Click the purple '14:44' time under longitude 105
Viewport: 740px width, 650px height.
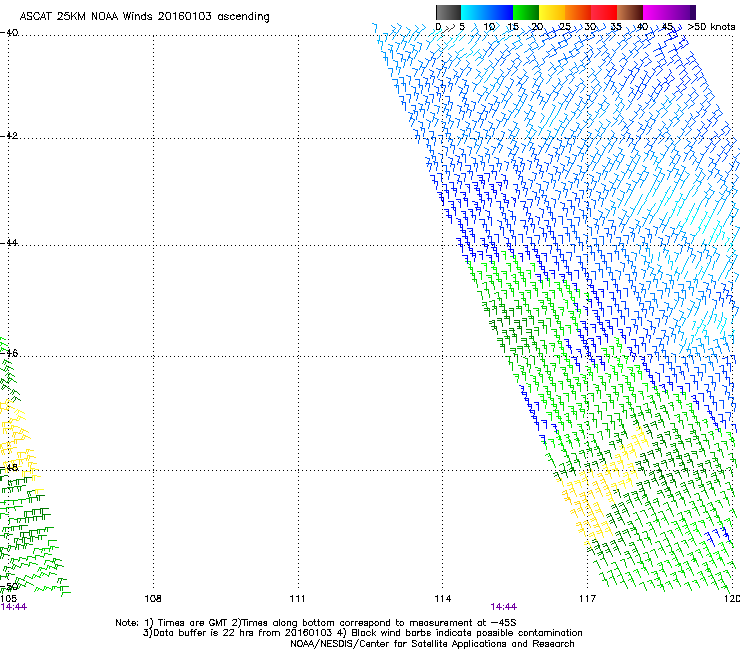coord(14,607)
